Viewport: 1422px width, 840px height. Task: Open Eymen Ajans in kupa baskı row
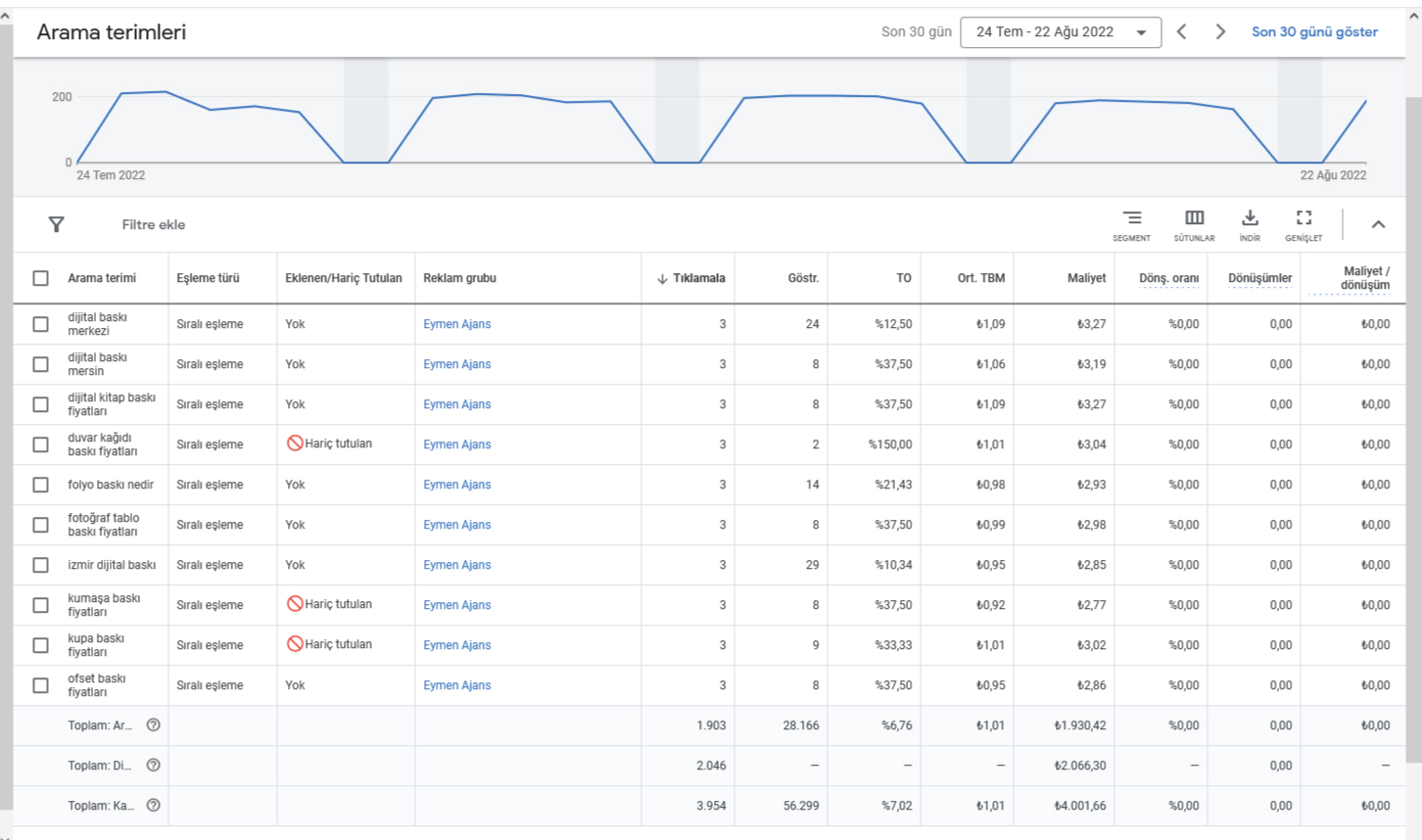coord(457,645)
